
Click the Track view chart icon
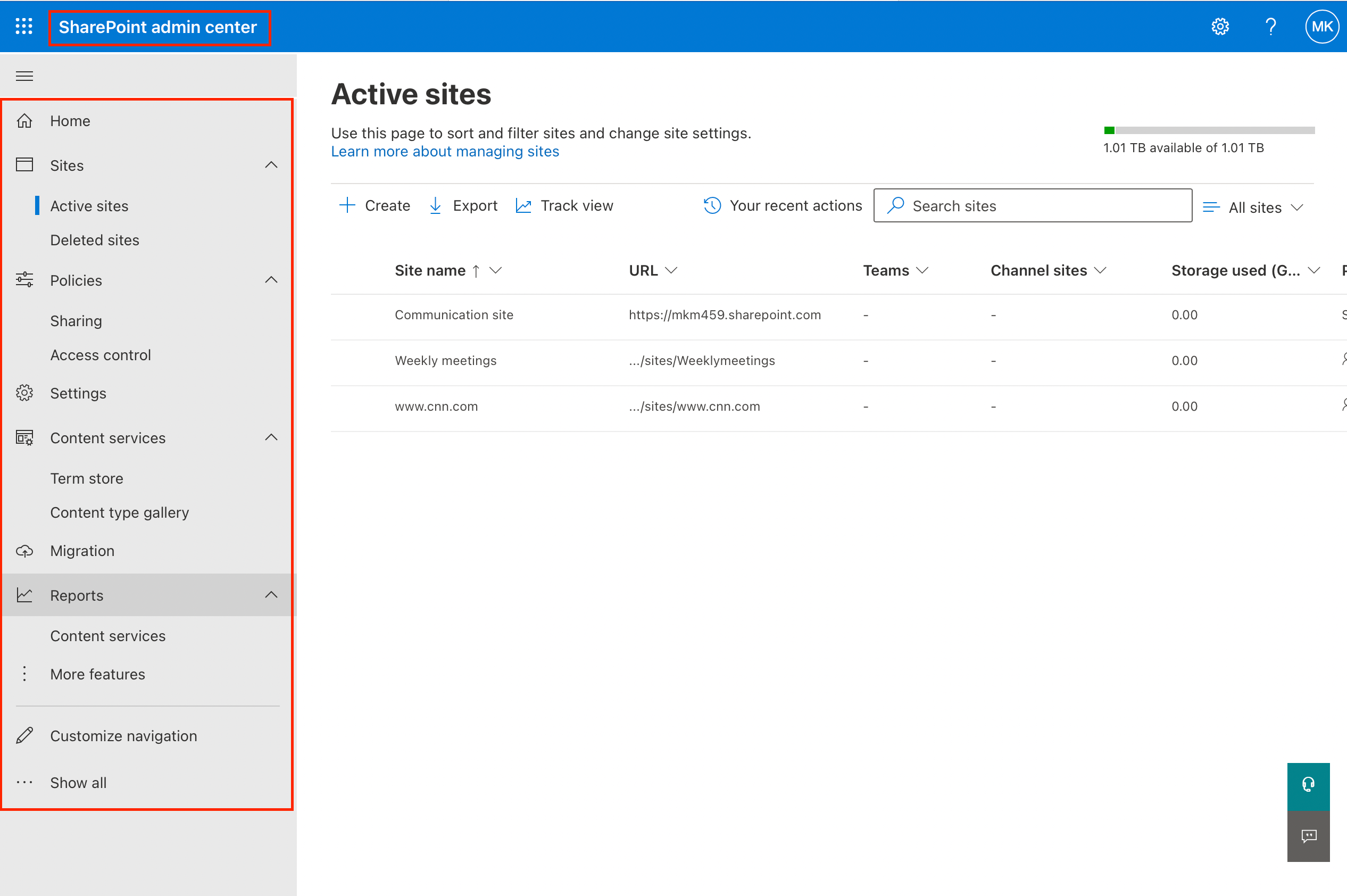tap(523, 206)
